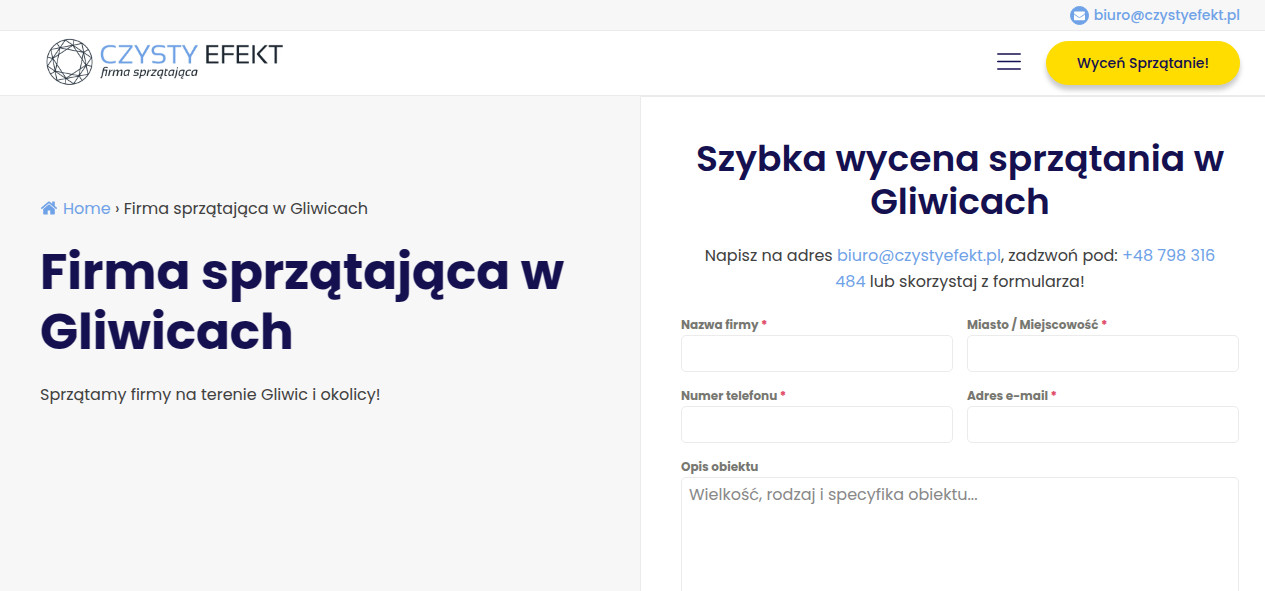Select the Adres e-mail input box
This screenshot has width=1265, height=591.
1102,424
